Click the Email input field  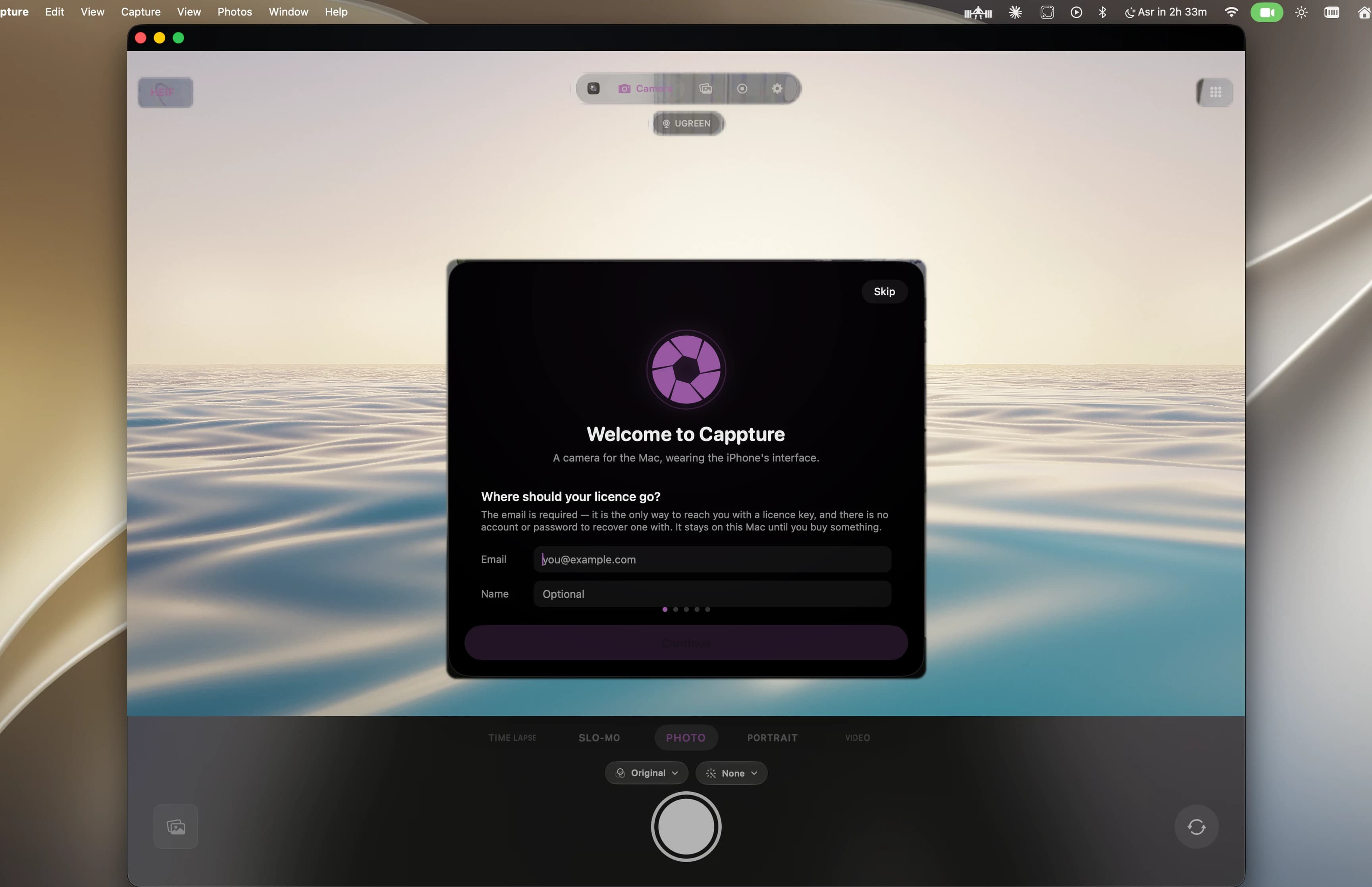(x=712, y=559)
